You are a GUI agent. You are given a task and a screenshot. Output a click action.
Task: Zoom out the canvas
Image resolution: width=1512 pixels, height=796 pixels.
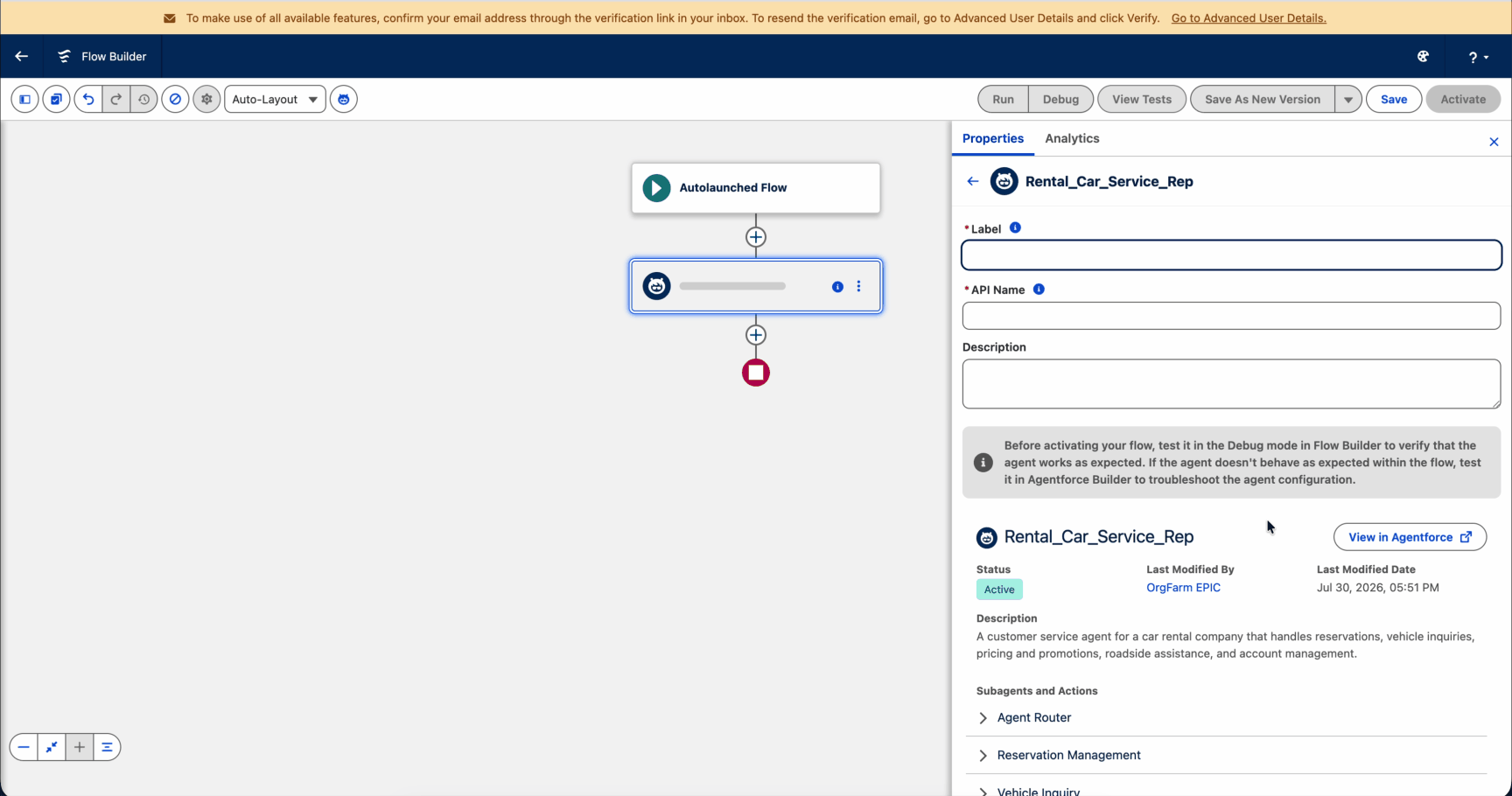pos(24,747)
